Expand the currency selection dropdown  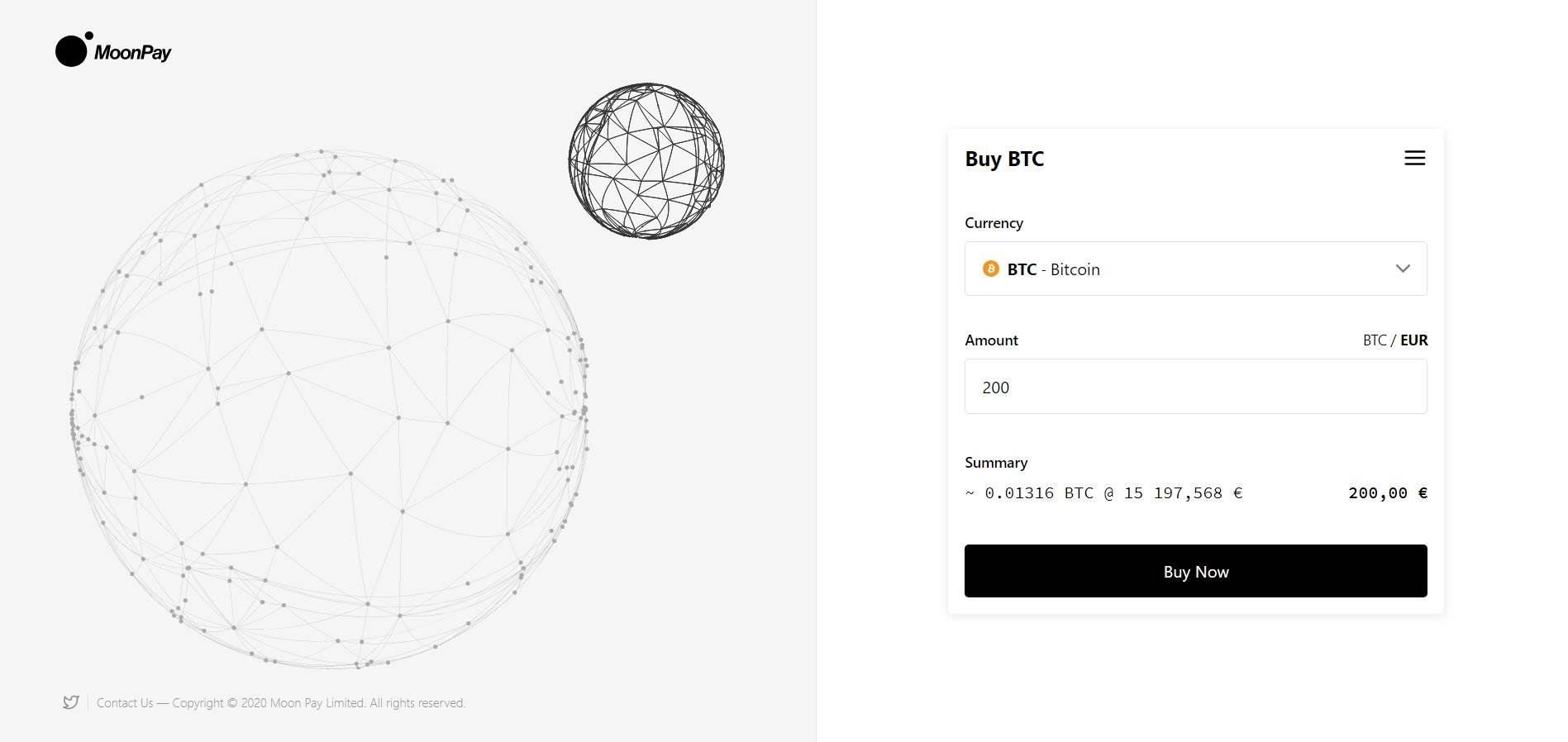(x=1195, y=269)
